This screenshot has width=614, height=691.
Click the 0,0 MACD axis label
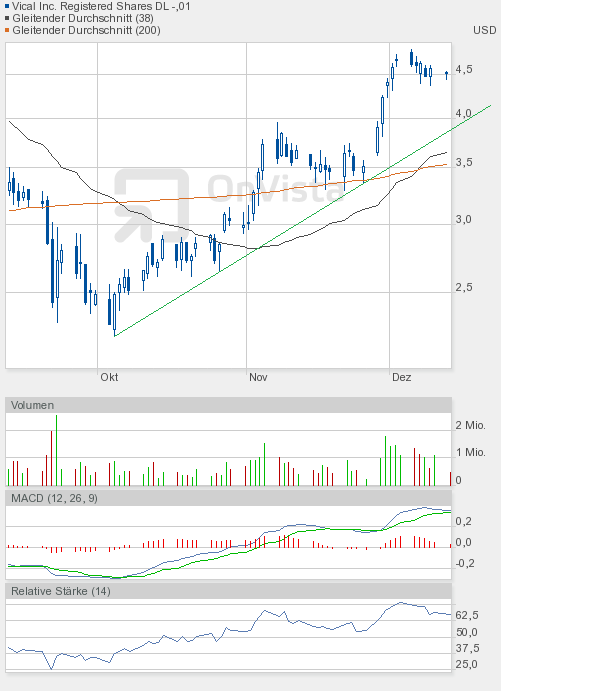tap(463, 542)
